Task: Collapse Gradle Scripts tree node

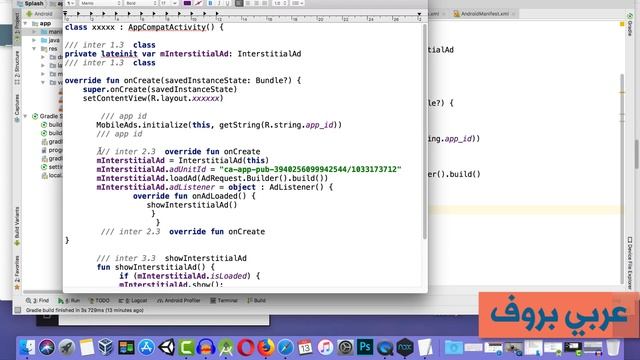Action: (x=26, y=116)
